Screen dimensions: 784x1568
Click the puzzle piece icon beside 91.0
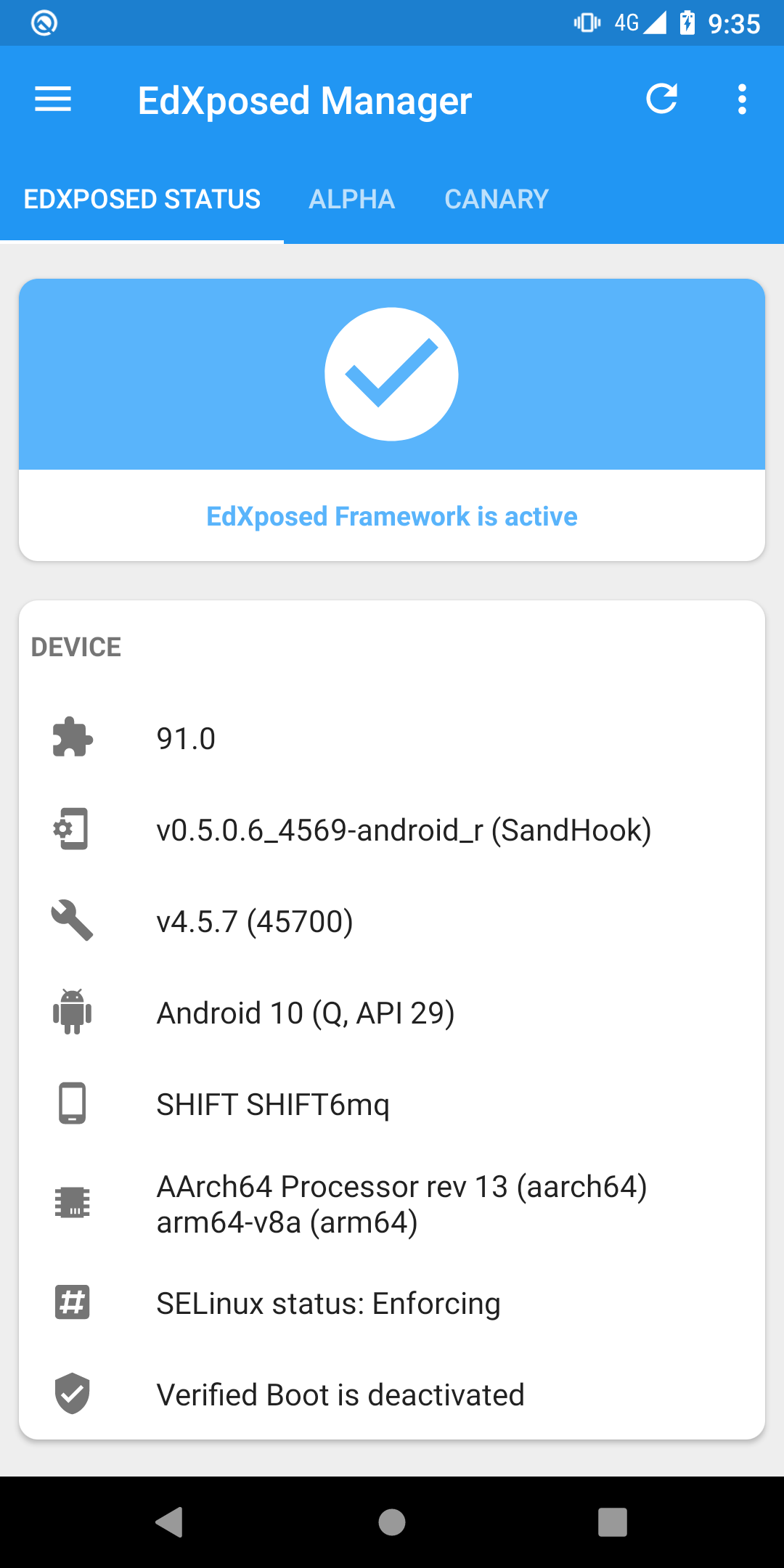(x=73, y=738)
